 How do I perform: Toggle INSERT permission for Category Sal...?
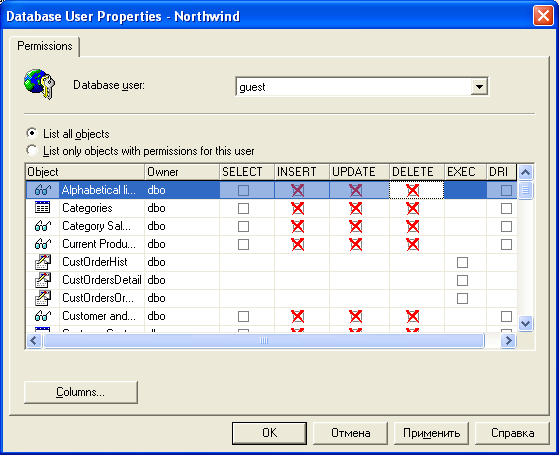tap(298, 226)
